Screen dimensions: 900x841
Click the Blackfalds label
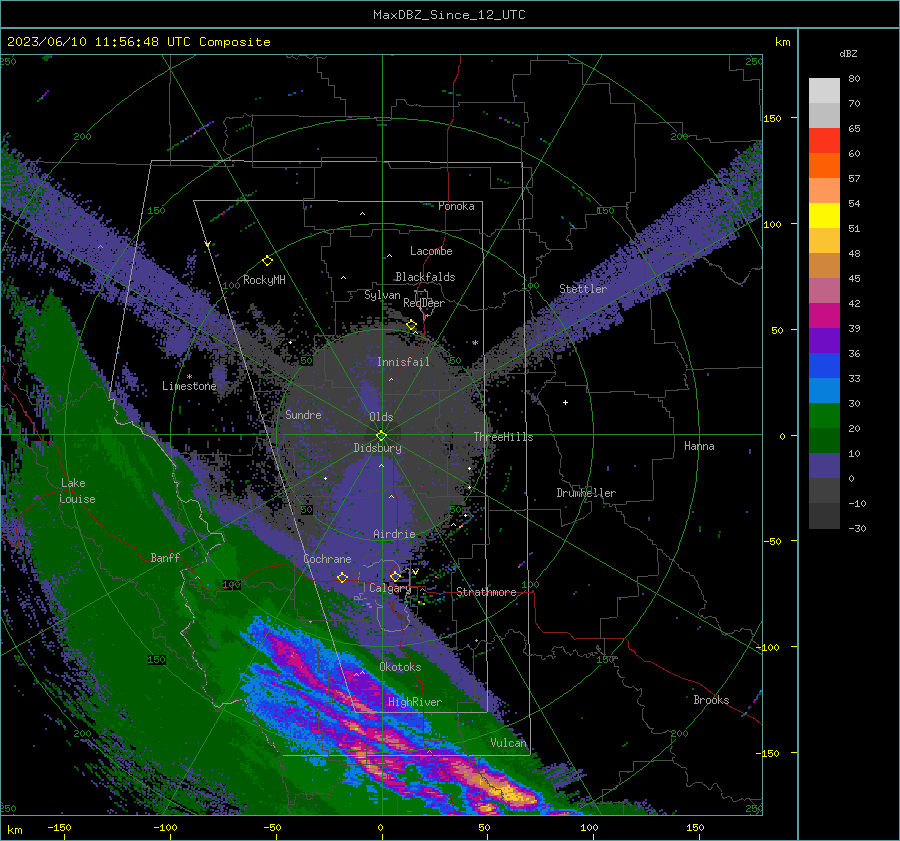(x=425, y=277)
